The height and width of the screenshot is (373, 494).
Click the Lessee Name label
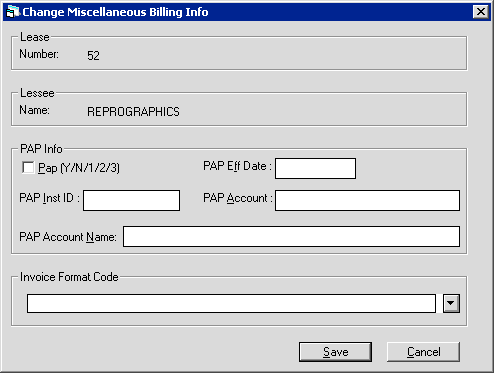pos(34,110)
